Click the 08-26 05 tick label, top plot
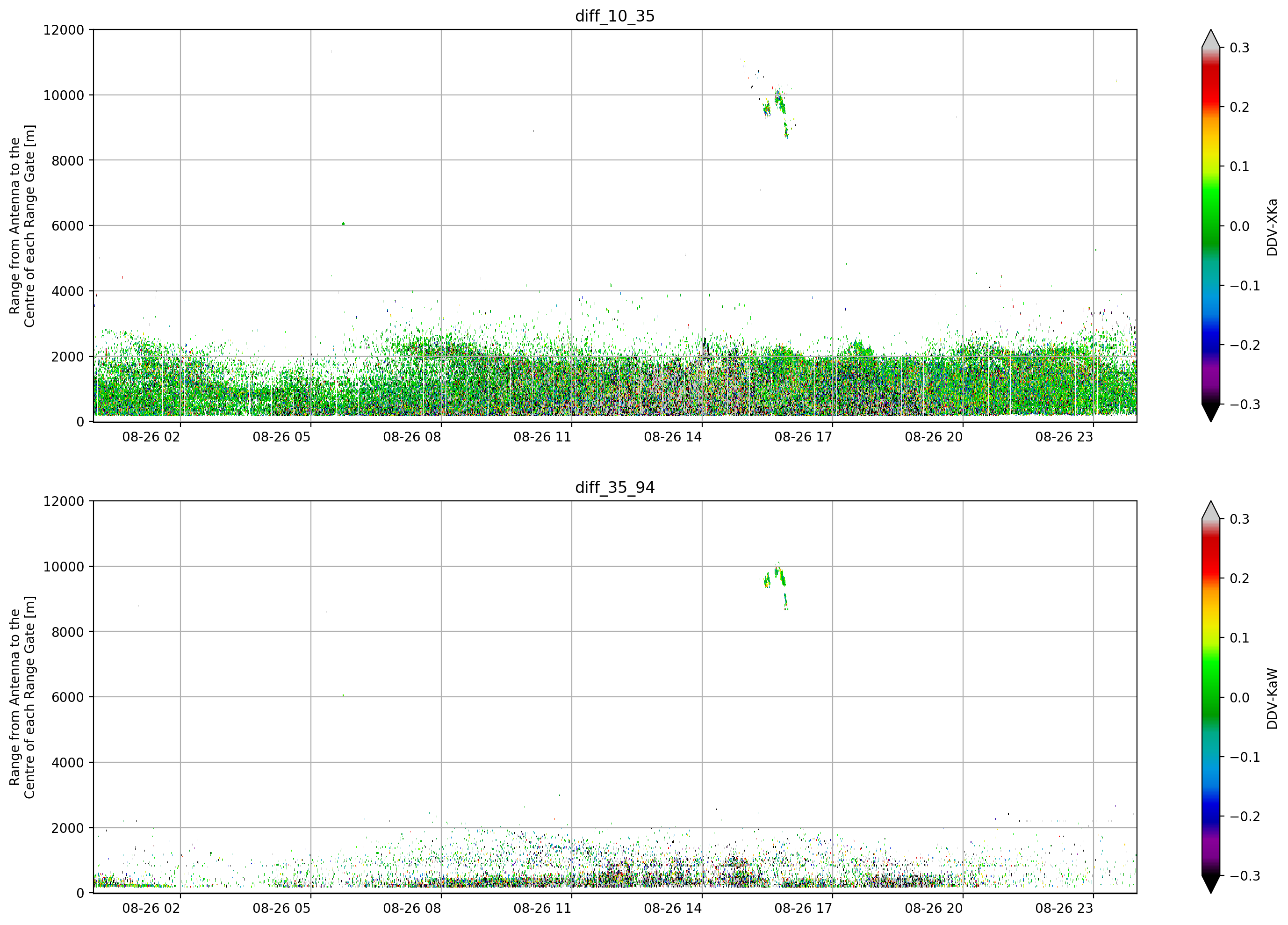Image resolution: width=1288 pixels, height=925 pixels. [282, 437]
